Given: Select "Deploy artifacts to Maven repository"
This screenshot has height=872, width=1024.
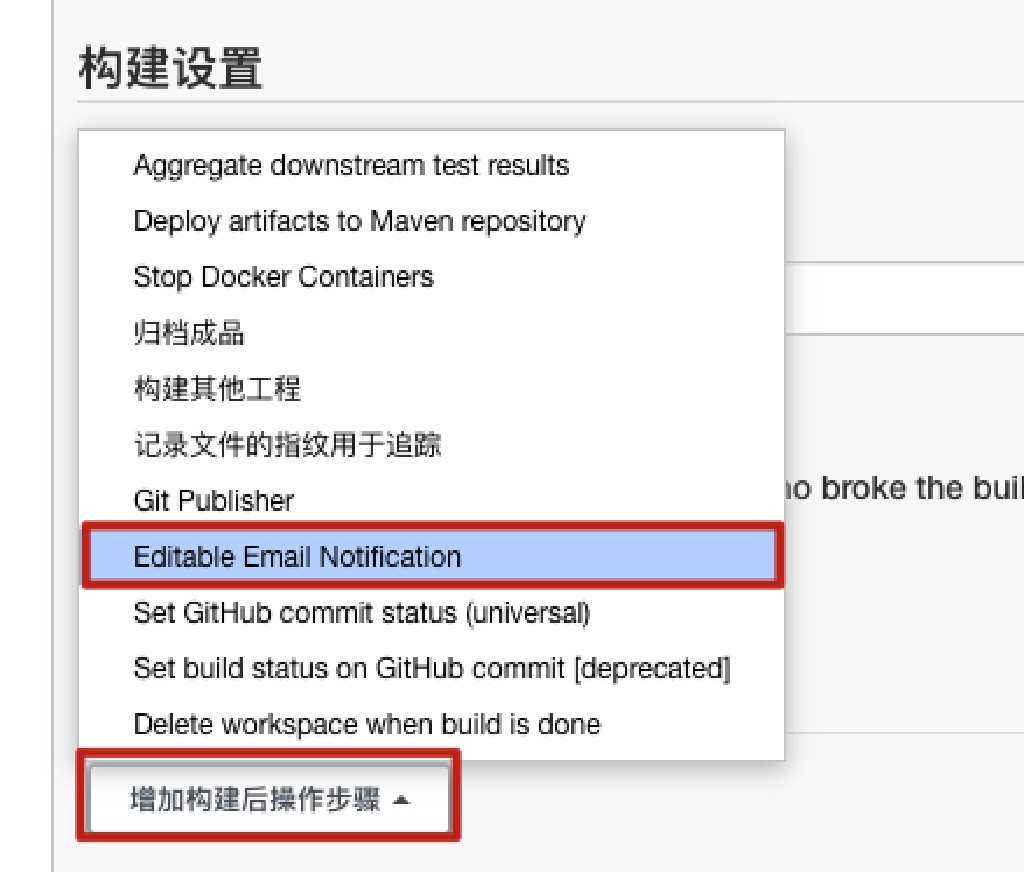Looking at the screenshot, I should coord(359,221).
